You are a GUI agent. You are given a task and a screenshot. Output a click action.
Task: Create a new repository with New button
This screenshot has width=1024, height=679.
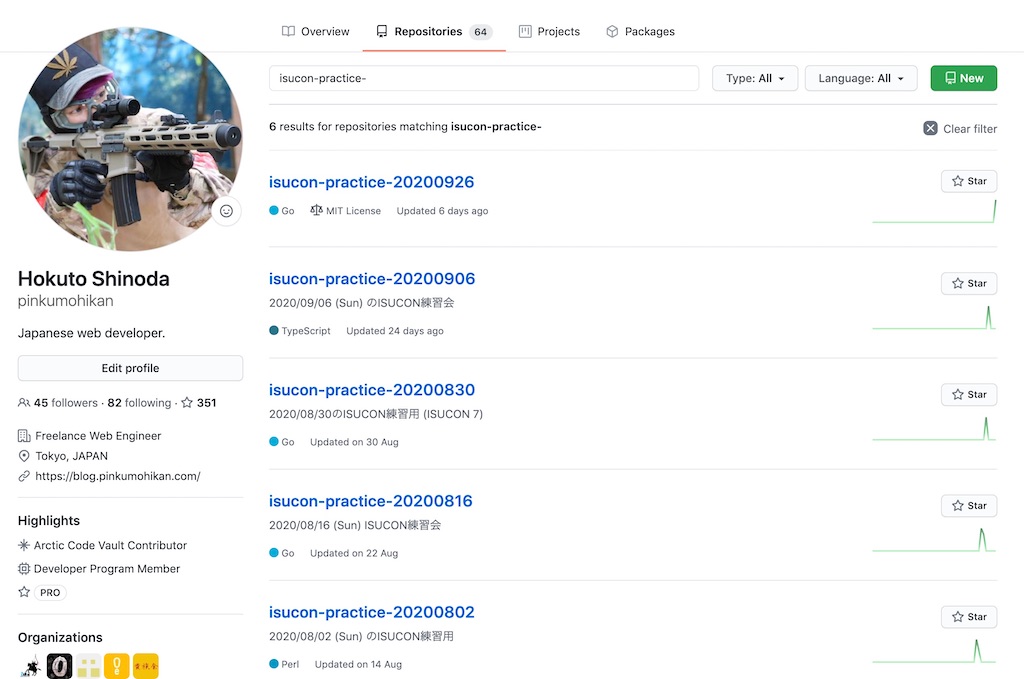click(x=964, y=78)
